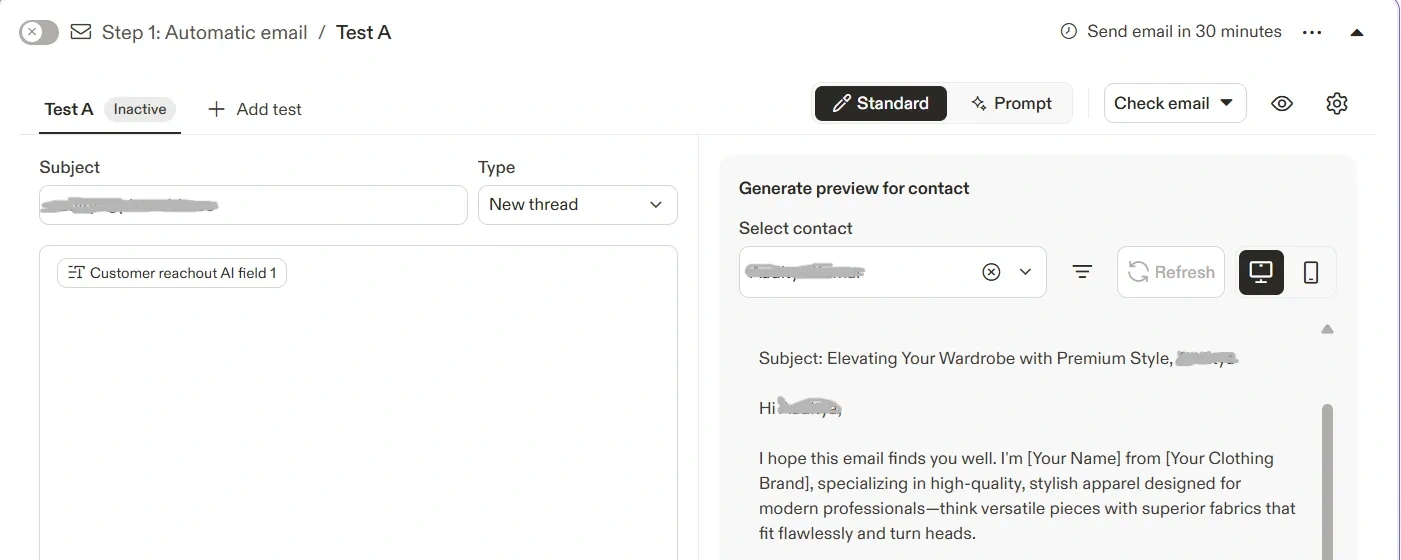
Task: Click the Refresh preview button
Action: click(1170, 272)
